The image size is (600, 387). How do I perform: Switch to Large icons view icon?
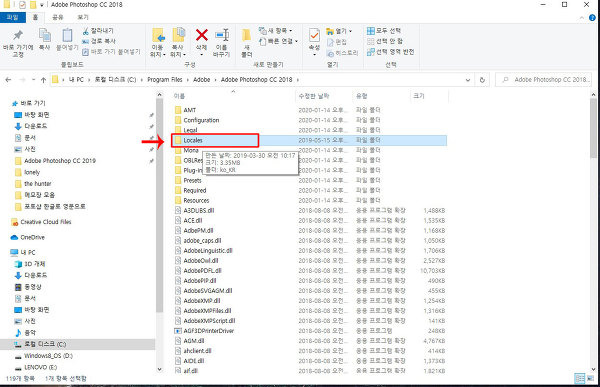(590, 379)
